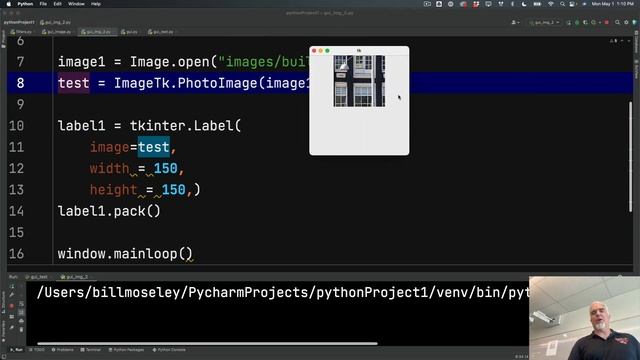Click the soft-wrap icon in Run panel

21,304
